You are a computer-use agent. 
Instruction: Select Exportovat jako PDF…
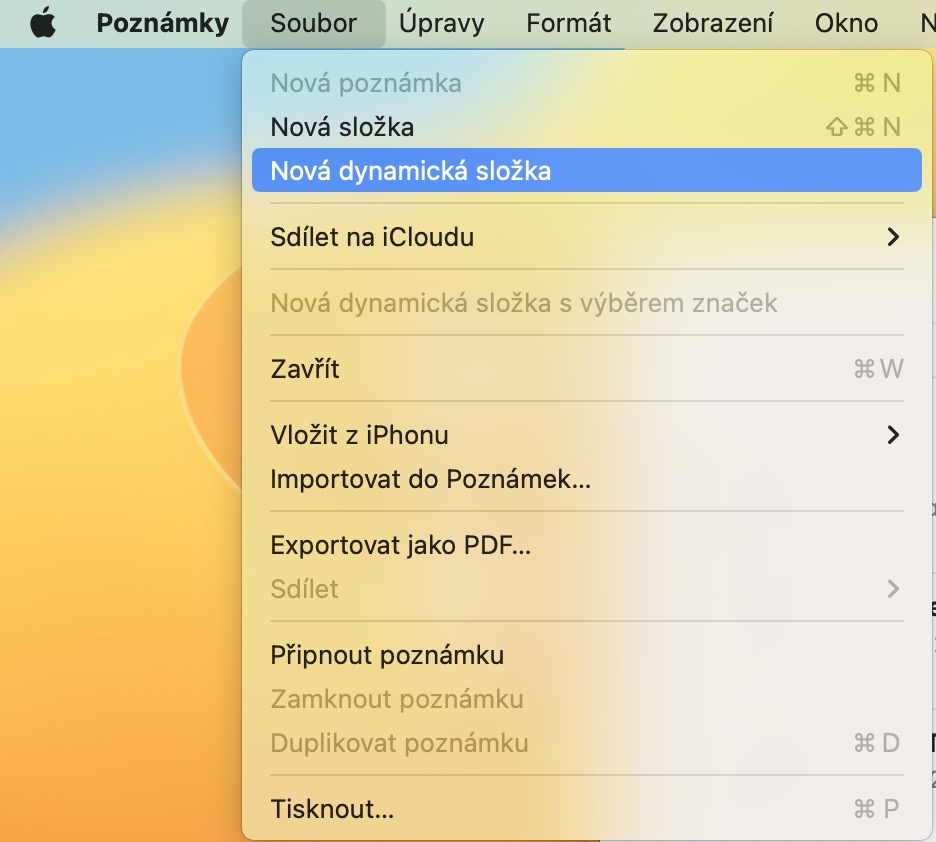point(400,545)
